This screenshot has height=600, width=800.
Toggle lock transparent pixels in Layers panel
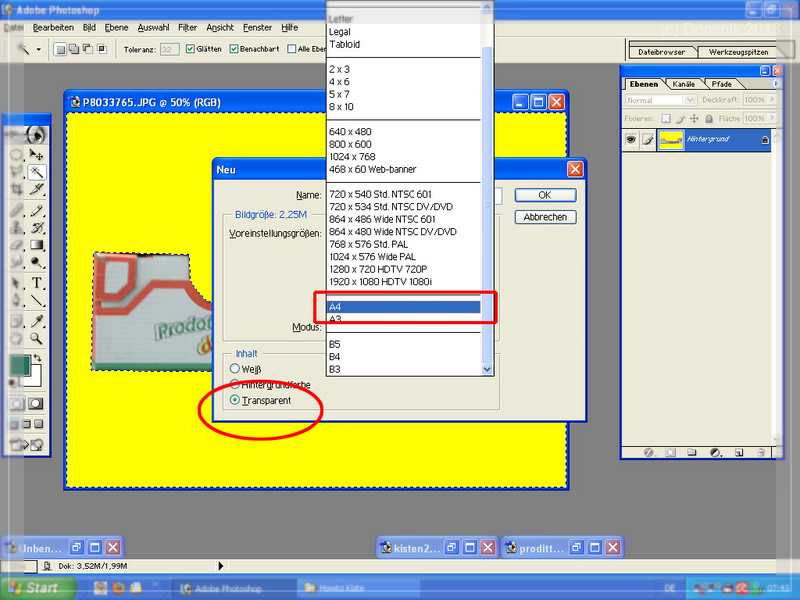tap(666, 118)
